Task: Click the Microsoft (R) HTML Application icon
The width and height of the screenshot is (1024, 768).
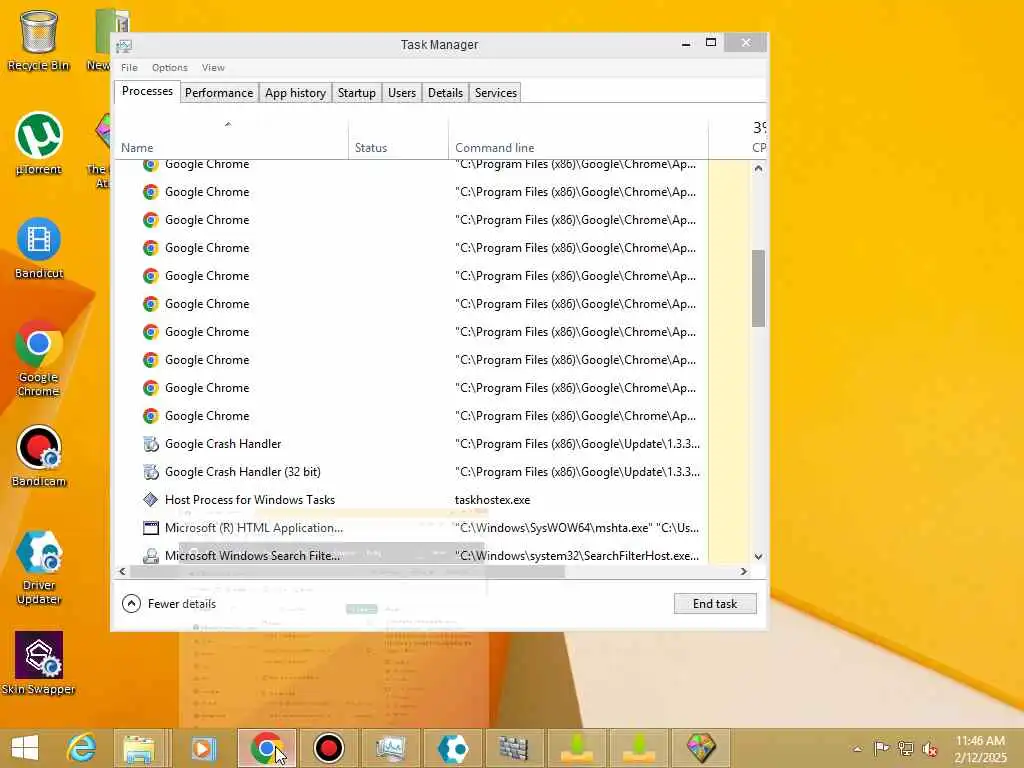Action: (151, 528)
